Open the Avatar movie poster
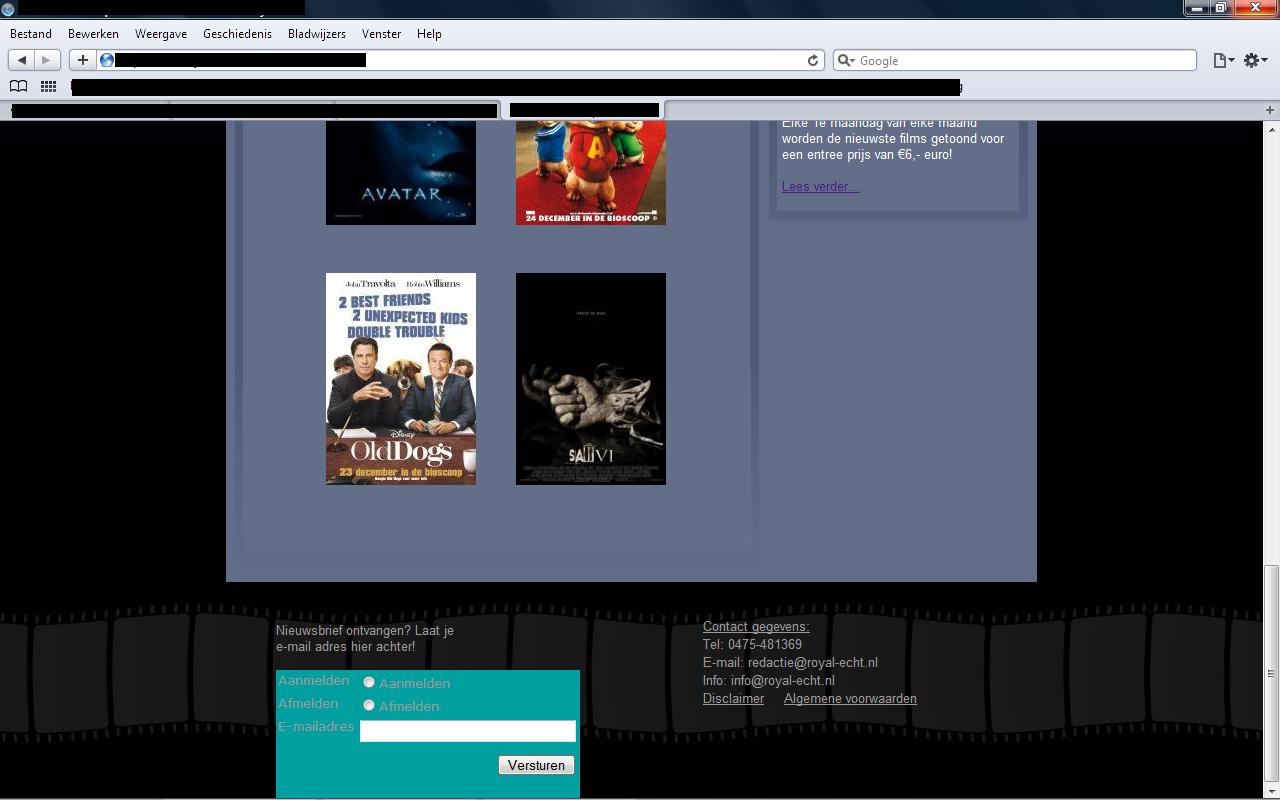The width and height of the screenshot is (1280, 800). (401, 172)
